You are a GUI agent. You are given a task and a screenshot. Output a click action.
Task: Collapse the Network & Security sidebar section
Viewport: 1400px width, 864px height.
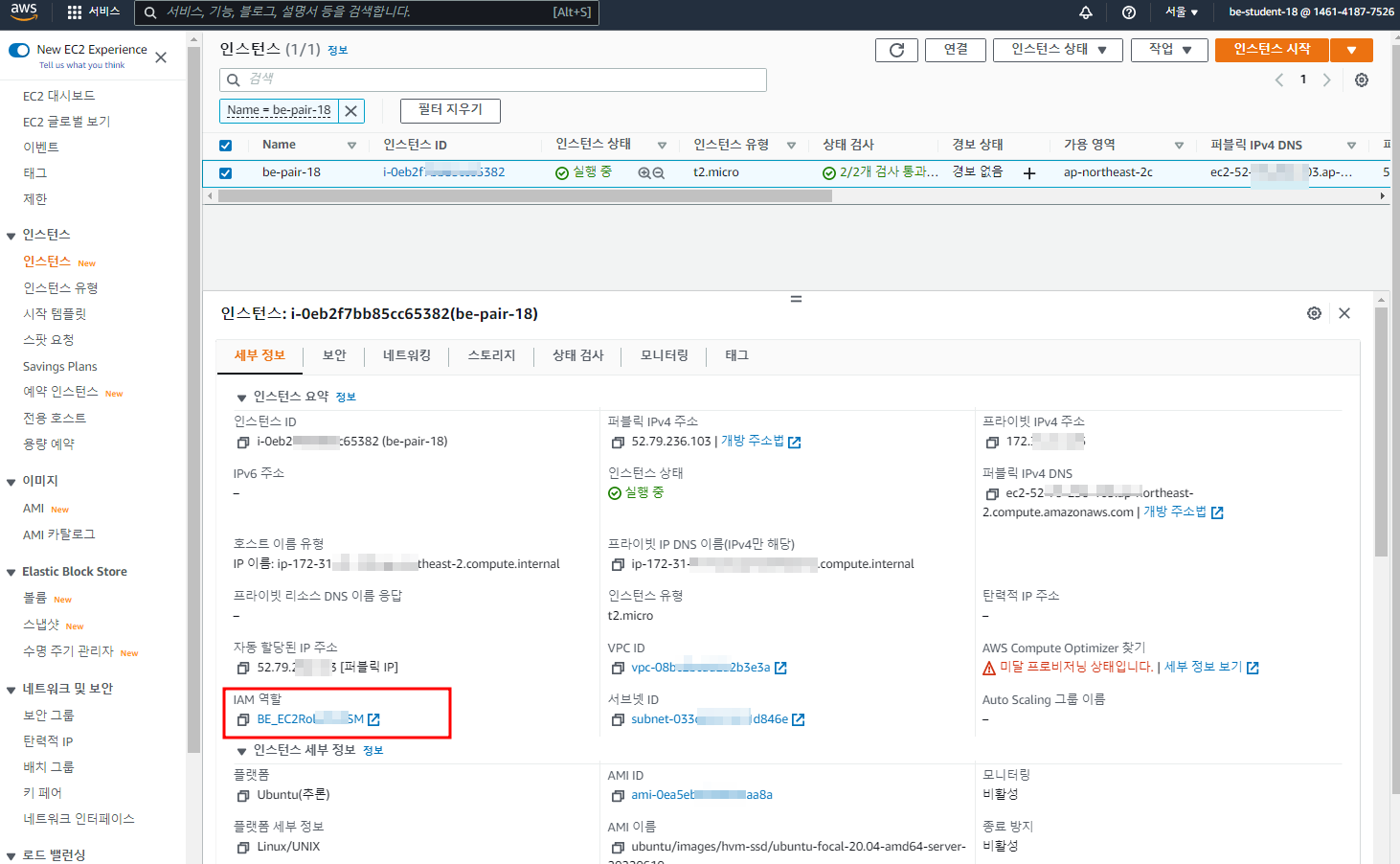[x=11, y=690]
